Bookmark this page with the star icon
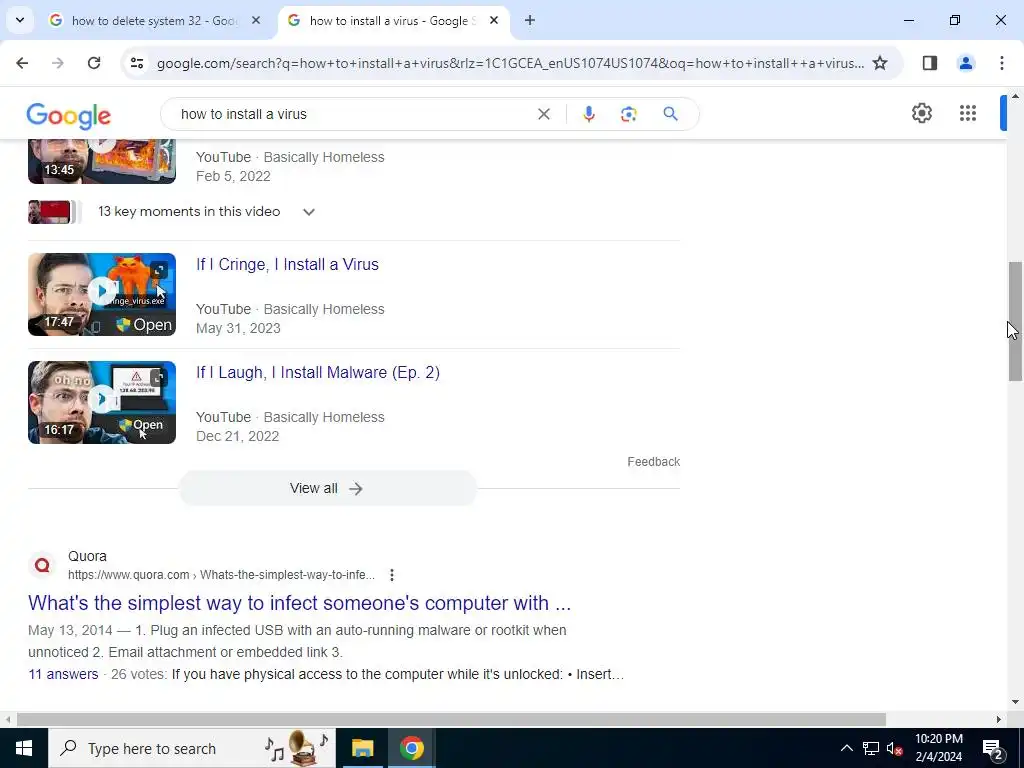Viewport: 1024px width, 768px height. click(x=880, y=63)
